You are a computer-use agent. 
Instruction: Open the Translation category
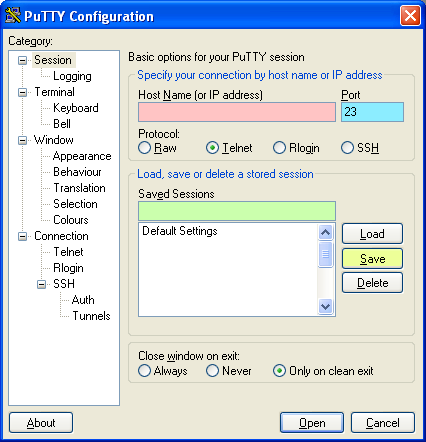point(79,188)
